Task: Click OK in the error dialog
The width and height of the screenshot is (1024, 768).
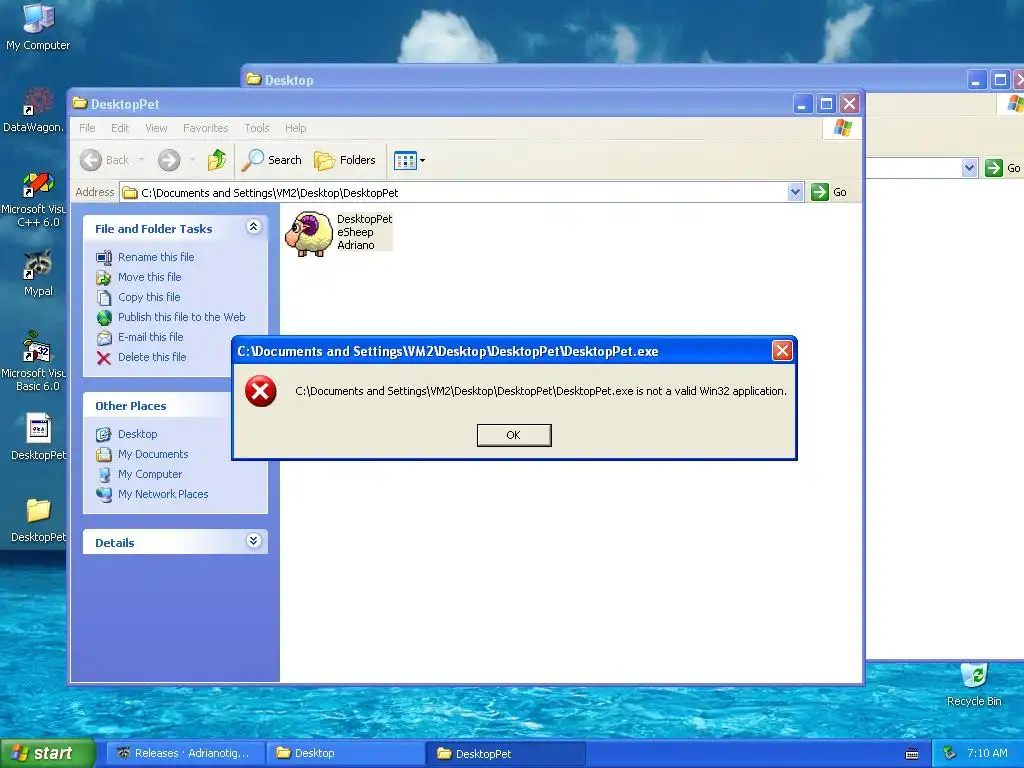Action: 514,435
